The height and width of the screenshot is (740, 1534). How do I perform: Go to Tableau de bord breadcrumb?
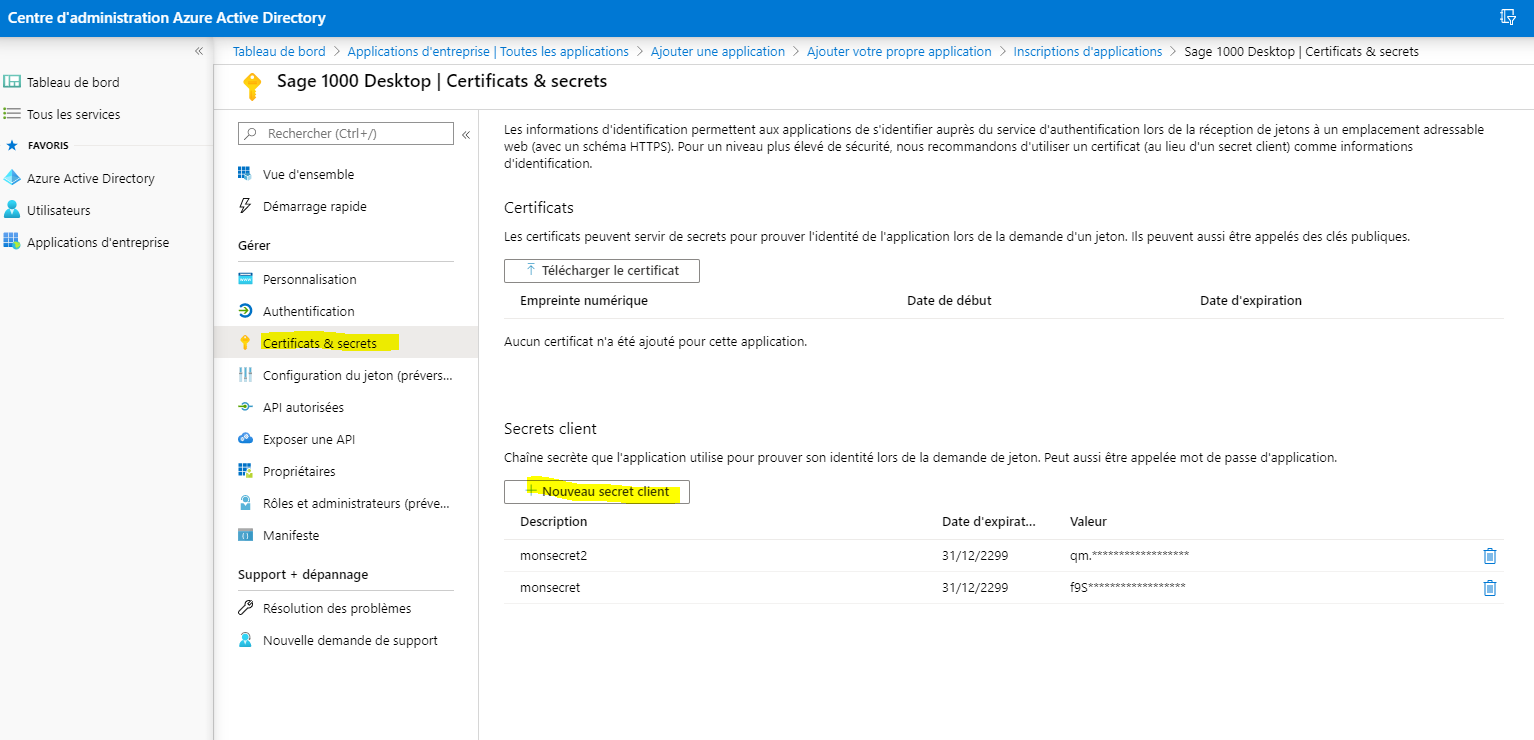click(x=279, y=51)
